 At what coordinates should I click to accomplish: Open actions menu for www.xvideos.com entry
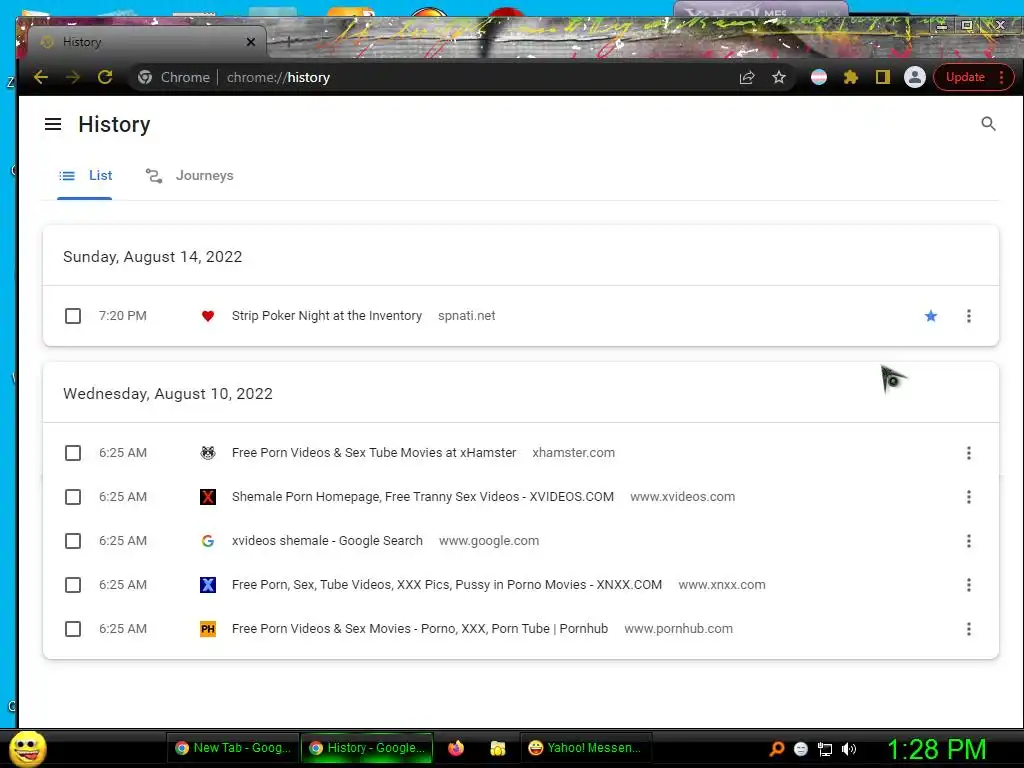968,497
